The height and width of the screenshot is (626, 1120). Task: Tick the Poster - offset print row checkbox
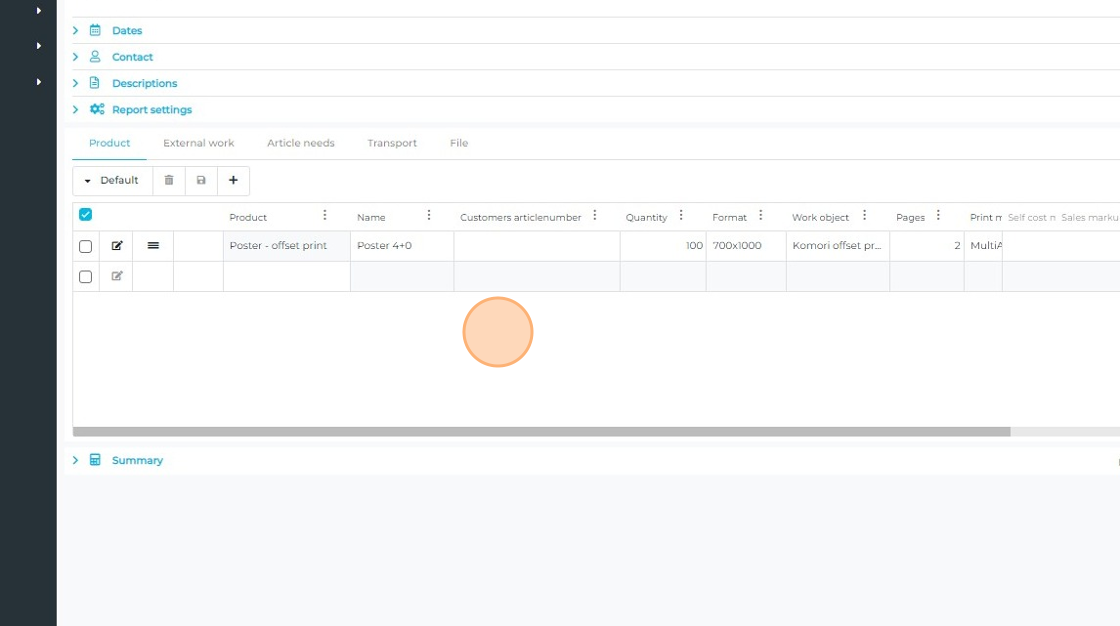pos(86,246)
